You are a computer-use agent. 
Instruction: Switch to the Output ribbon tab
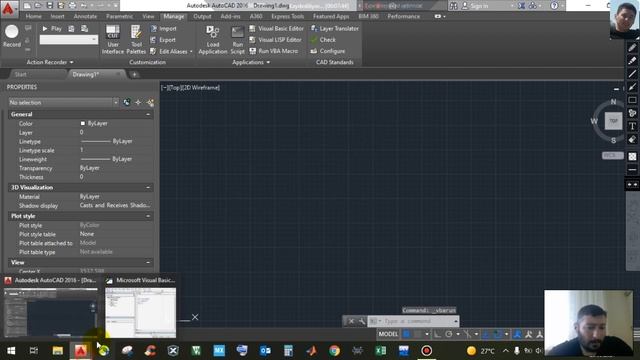202,16
